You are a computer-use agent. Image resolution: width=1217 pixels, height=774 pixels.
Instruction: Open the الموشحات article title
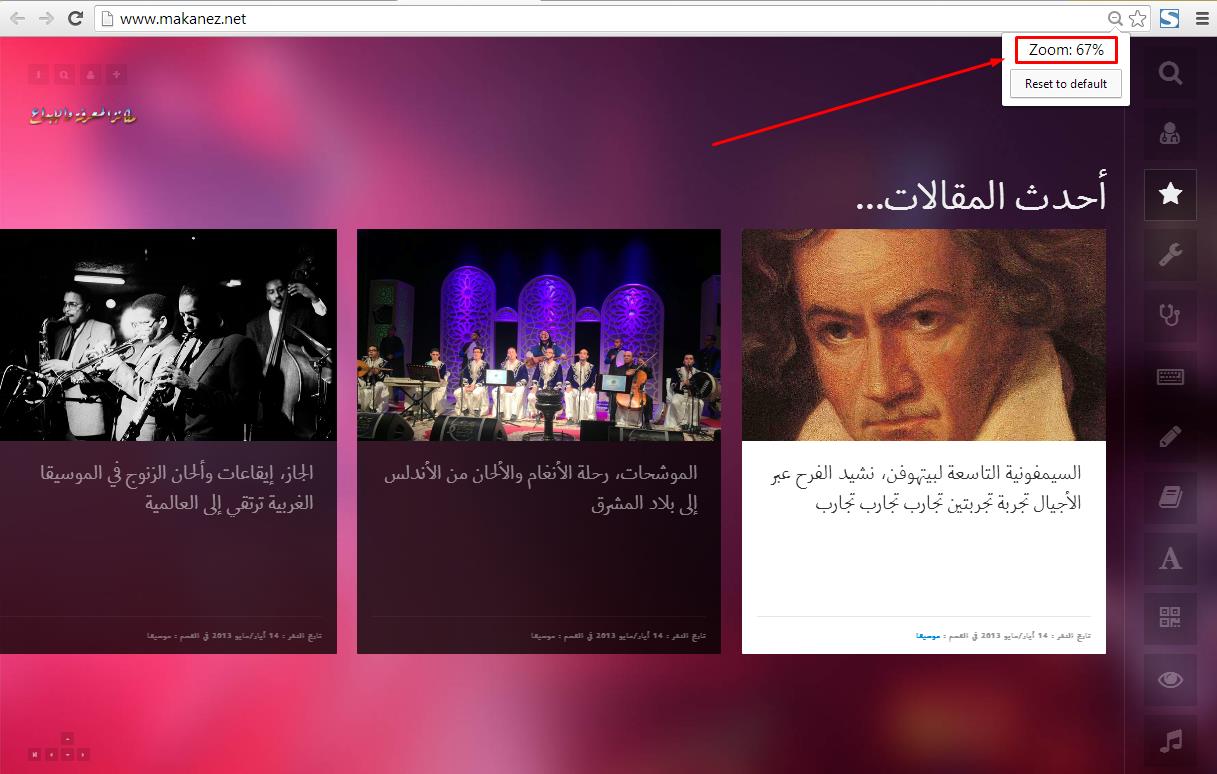pos(541,488)
